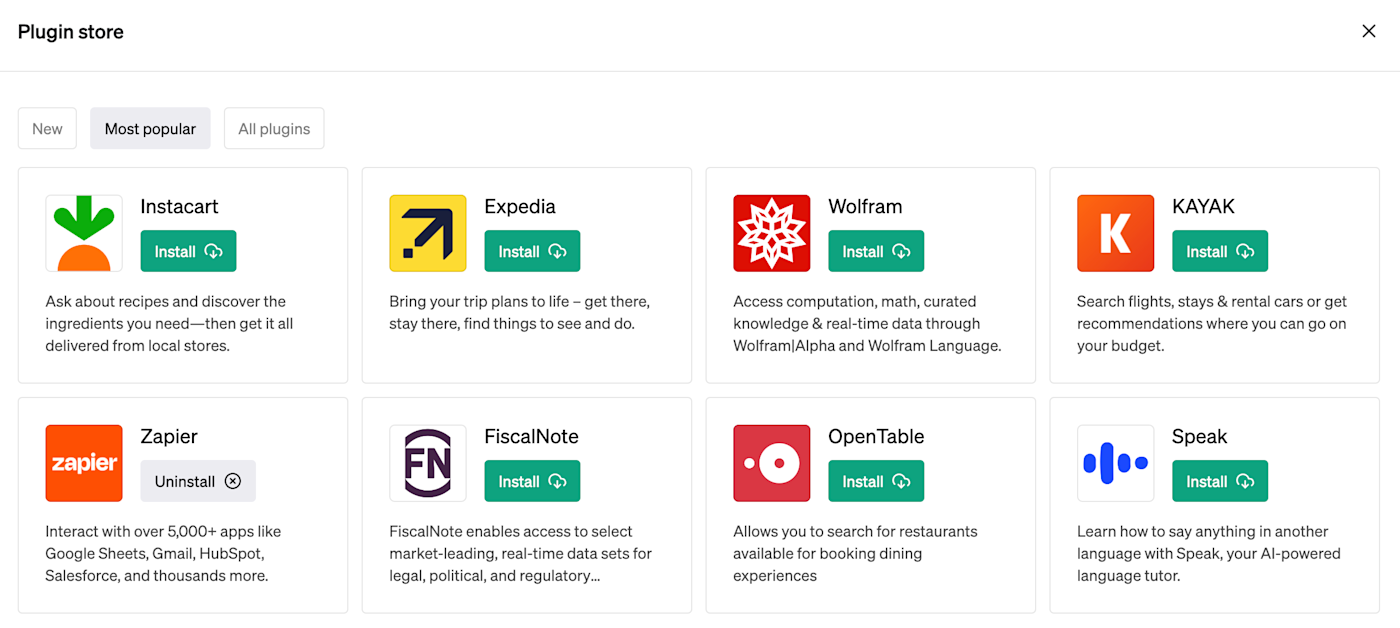
Task: Click the Instacart carrot logo icon
Action: (x=84, y=233)
